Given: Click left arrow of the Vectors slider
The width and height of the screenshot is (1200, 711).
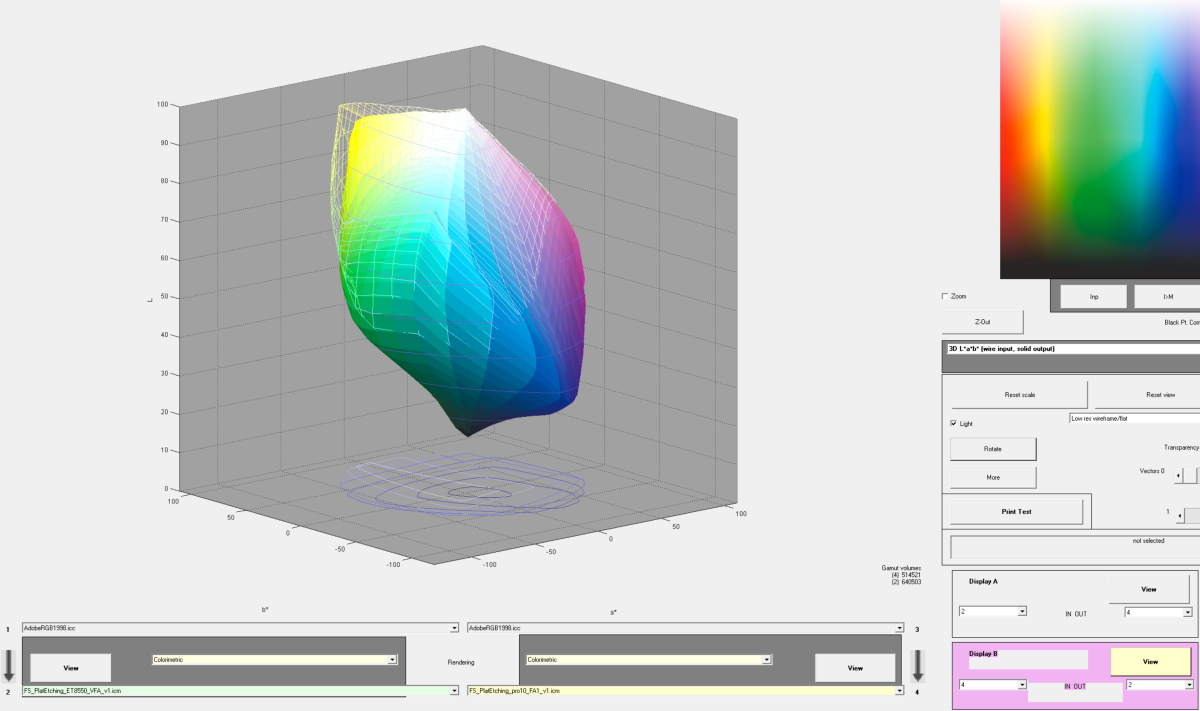Looking at the screenshot, I should pos(1178,477).
